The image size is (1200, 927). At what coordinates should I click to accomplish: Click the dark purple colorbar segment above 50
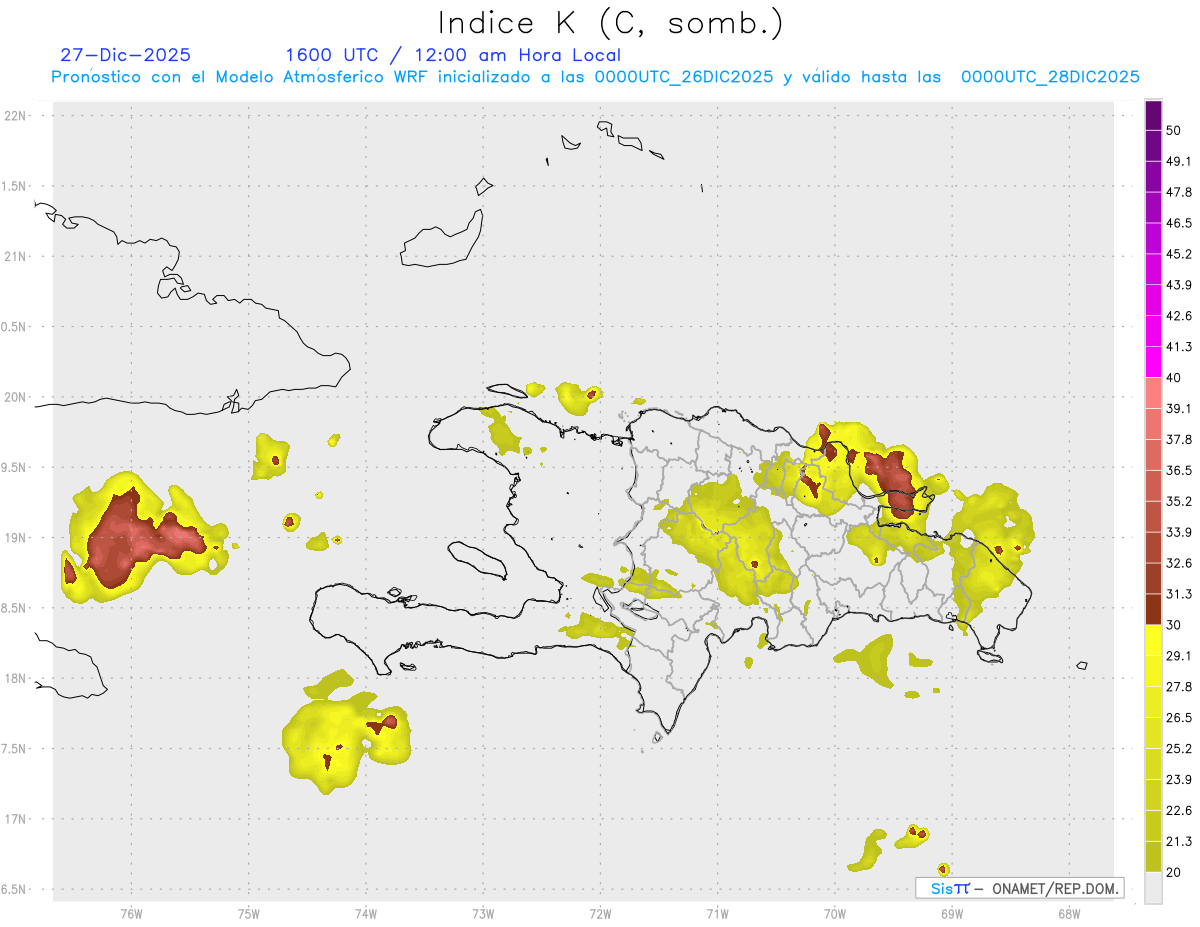pyautogui.click(x=1154, y=115)
